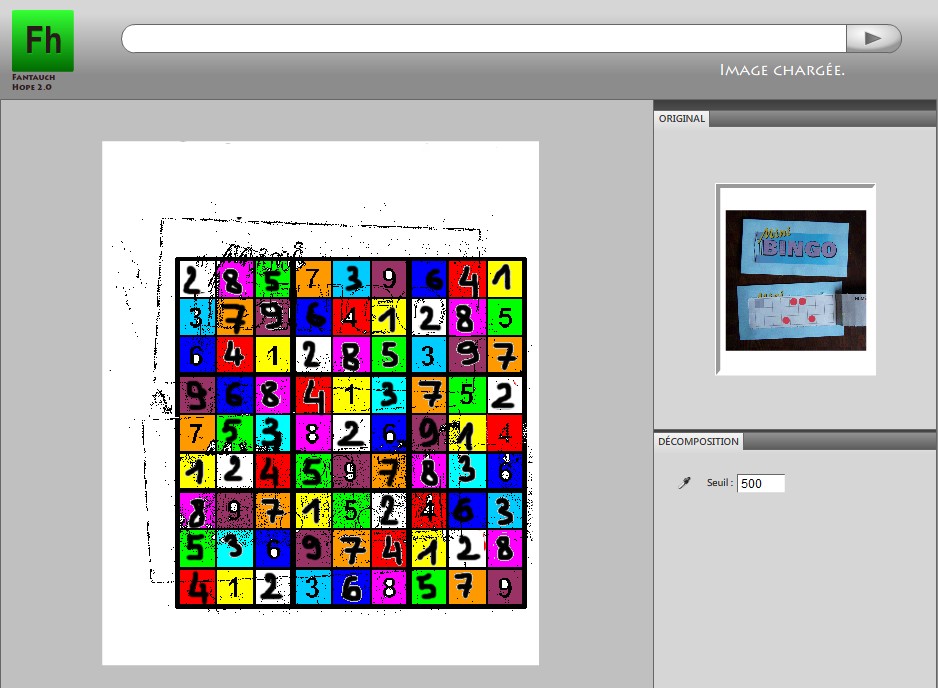Screen dimensions: 938x688
Task: Open the DÉCOMPOSITION tab
Action: point(698,441)
